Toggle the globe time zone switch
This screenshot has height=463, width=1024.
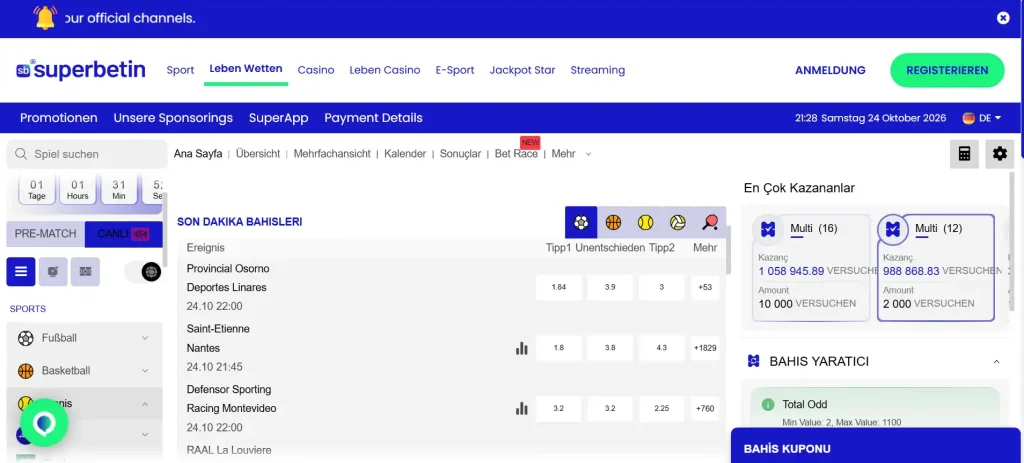[x=143, y=272]
